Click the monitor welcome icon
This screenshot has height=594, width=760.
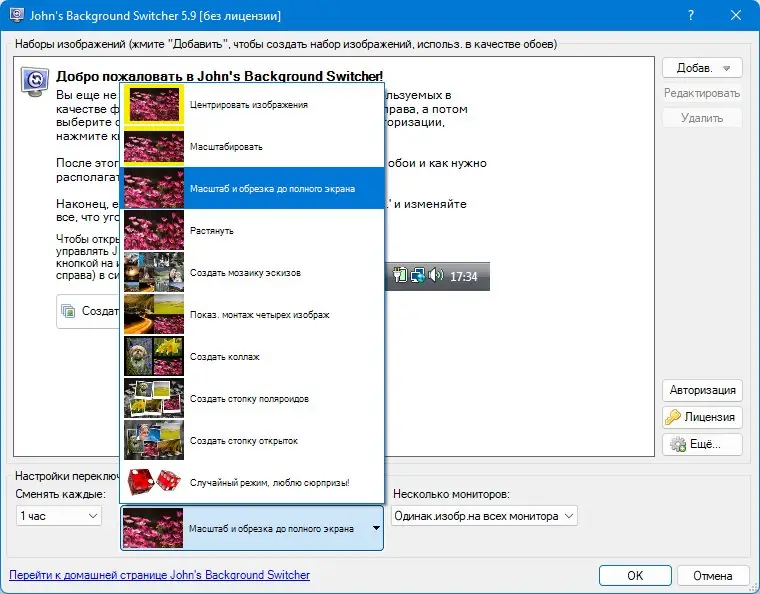click(35, 81)
